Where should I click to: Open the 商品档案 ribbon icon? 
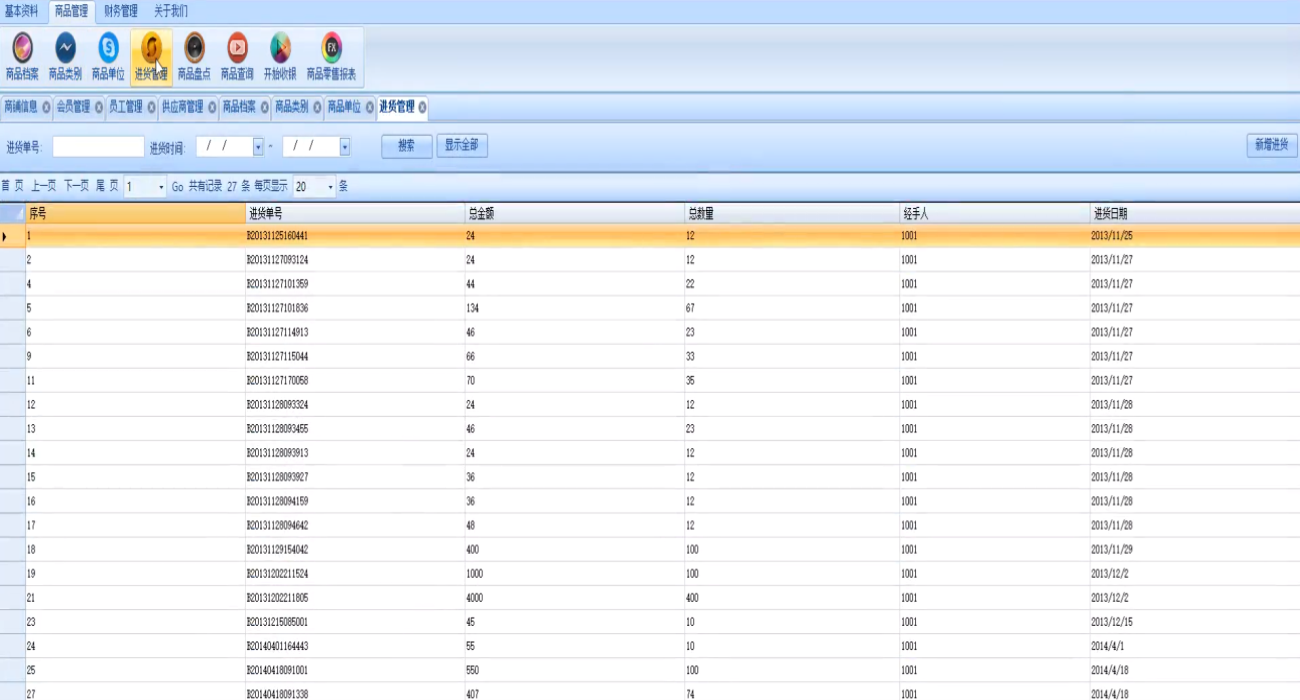click(x=22, y=56)
